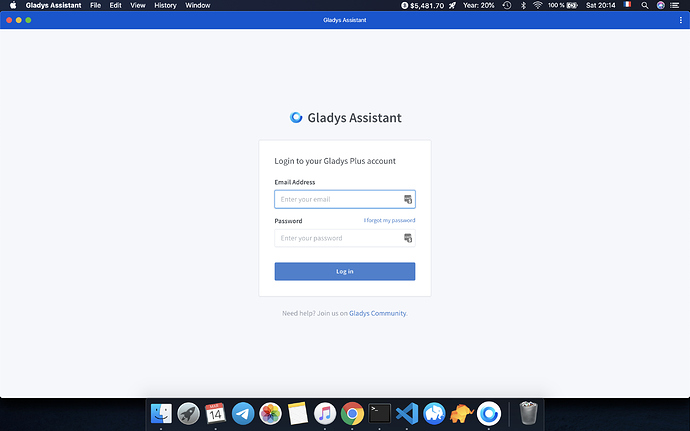This screenshot has width=690, height=431.
Task: Click the Wi-Fi status icon
Action: pyautogui.click(x=537, y=5)
